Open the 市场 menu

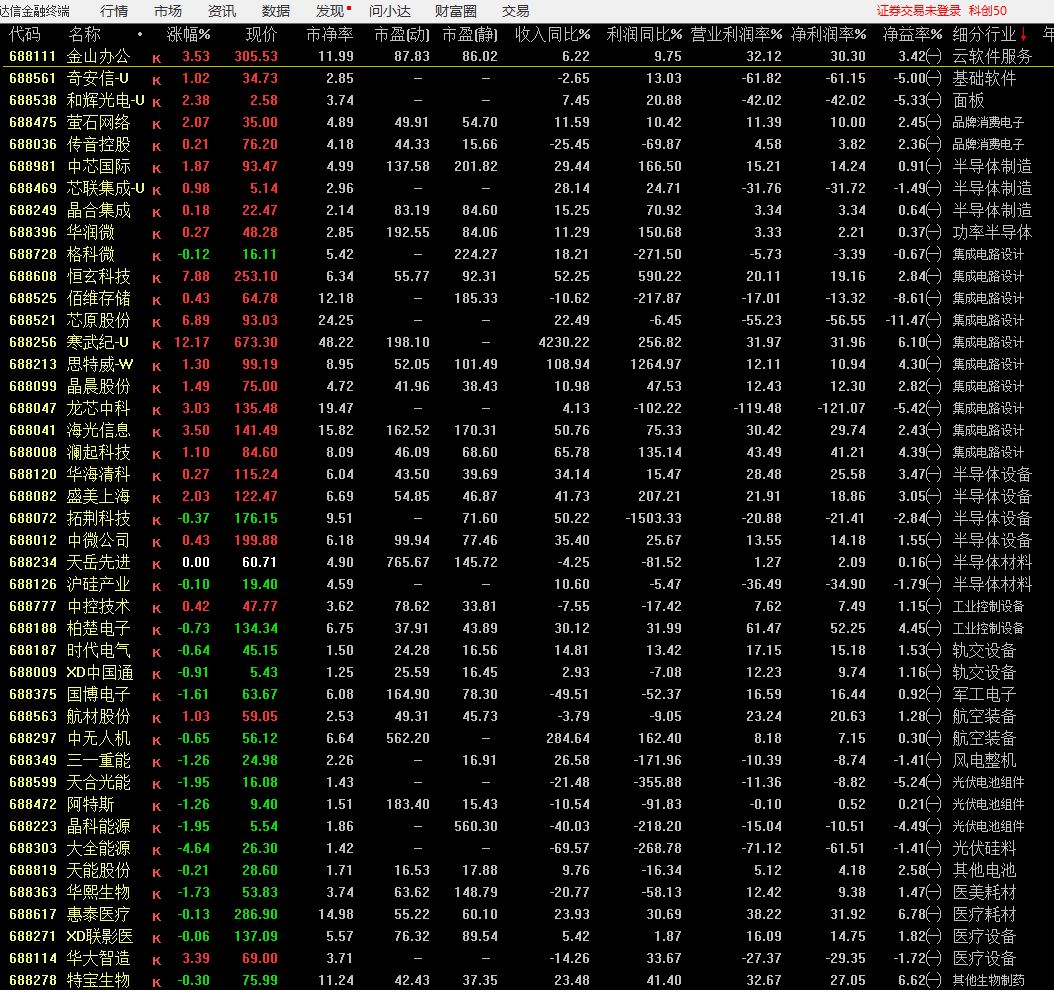coord(168,11)
